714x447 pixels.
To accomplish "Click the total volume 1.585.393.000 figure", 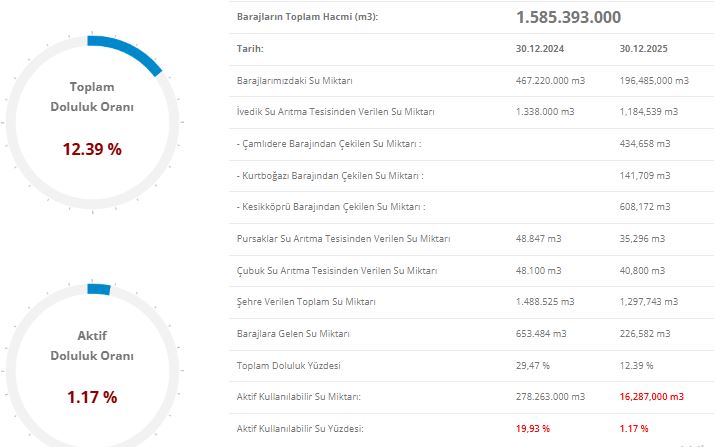I will tap(568, 17).
